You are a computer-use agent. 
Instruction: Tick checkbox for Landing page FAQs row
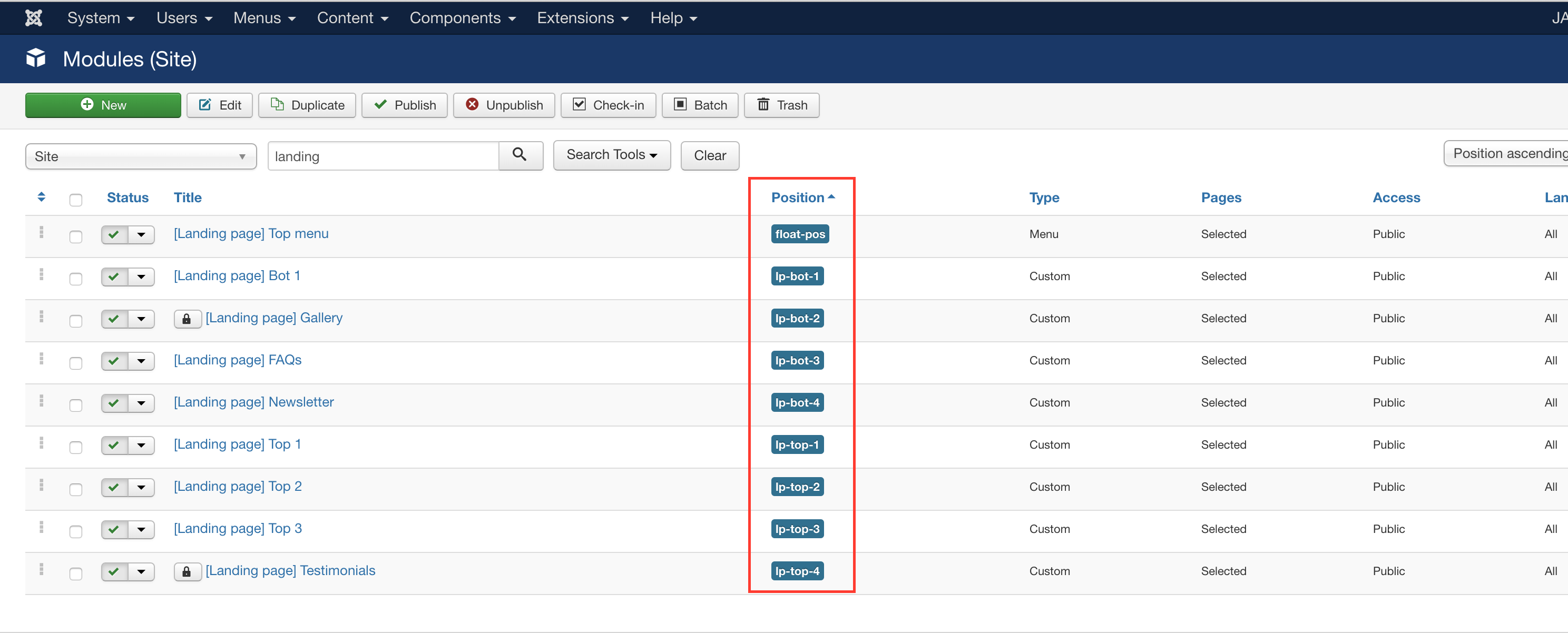75,363
